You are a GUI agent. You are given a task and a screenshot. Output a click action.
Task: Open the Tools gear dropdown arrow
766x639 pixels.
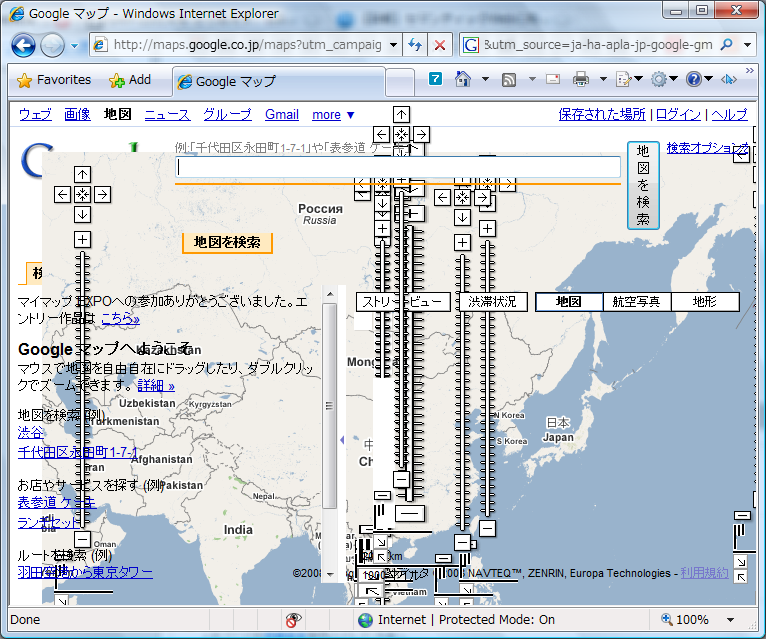click(x=674, y=79)
